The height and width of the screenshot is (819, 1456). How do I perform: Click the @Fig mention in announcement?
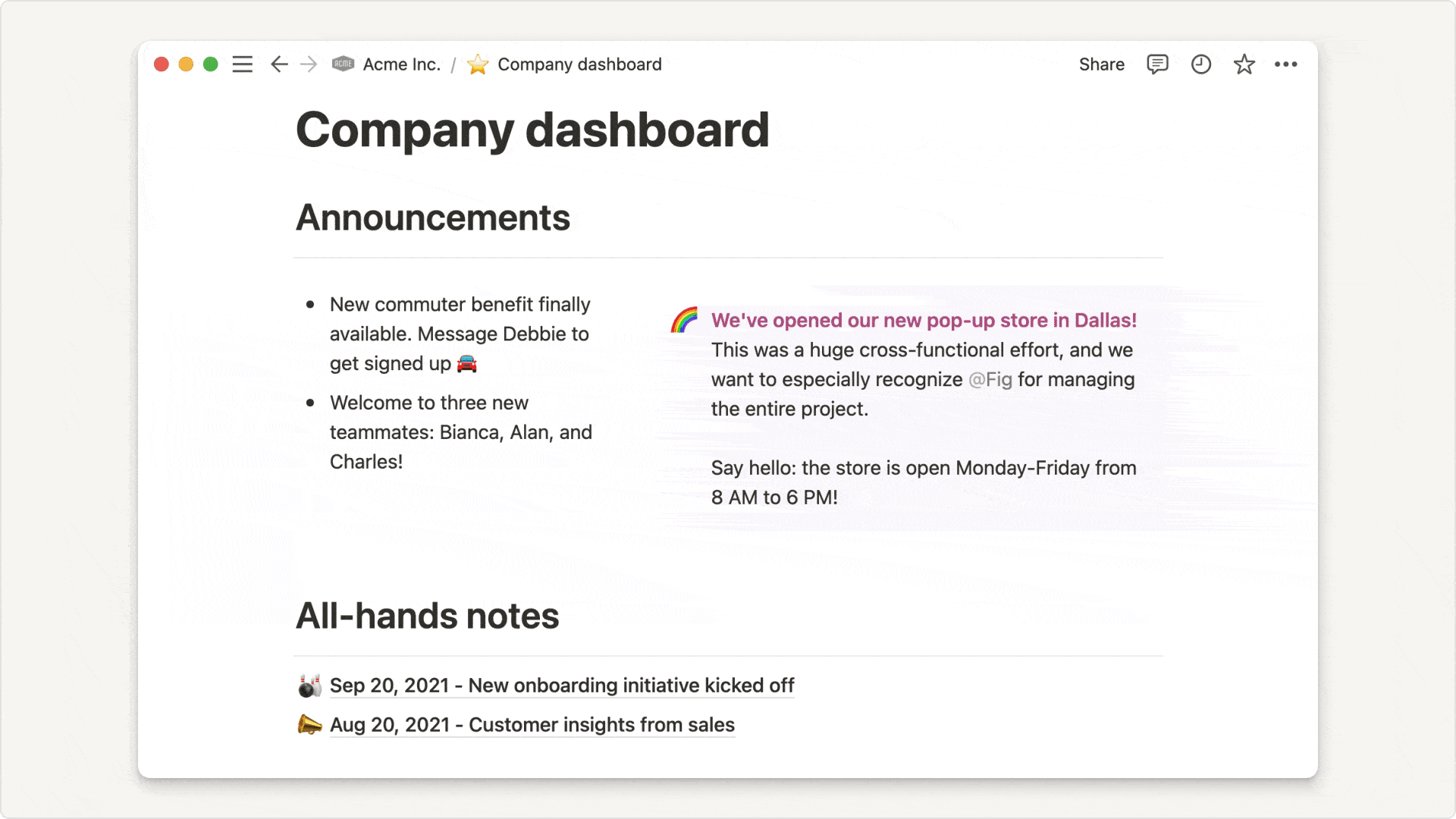(989, 378)
